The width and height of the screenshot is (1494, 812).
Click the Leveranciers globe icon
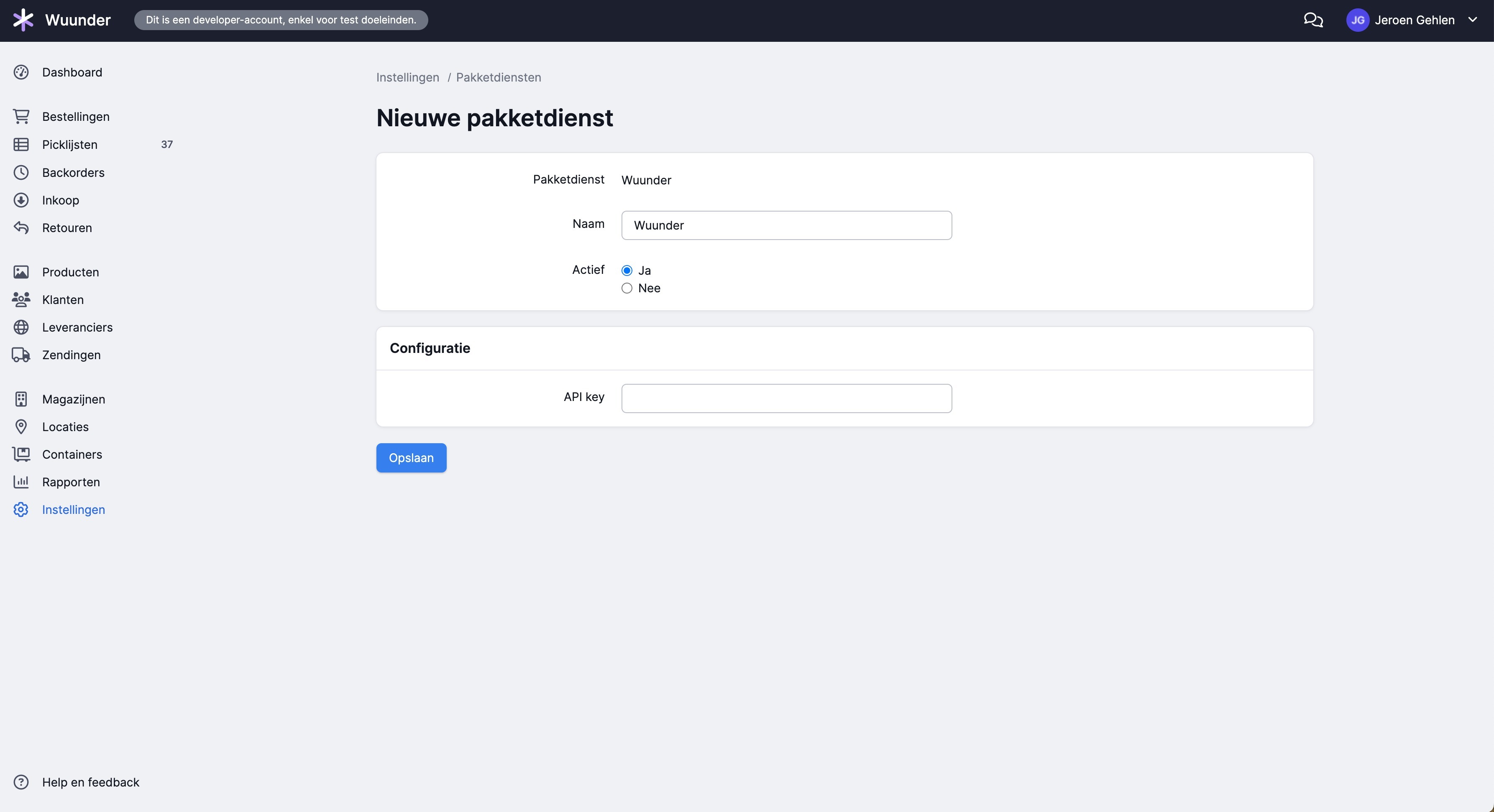tap(21, 327)
